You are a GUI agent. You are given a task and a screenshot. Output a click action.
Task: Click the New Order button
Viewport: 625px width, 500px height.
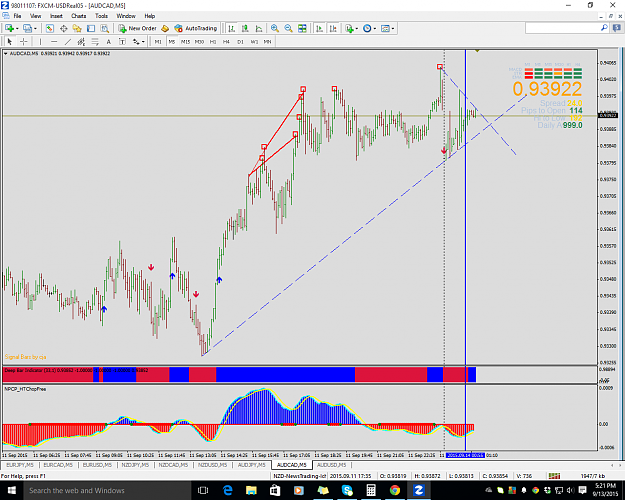tap(138, 28)
